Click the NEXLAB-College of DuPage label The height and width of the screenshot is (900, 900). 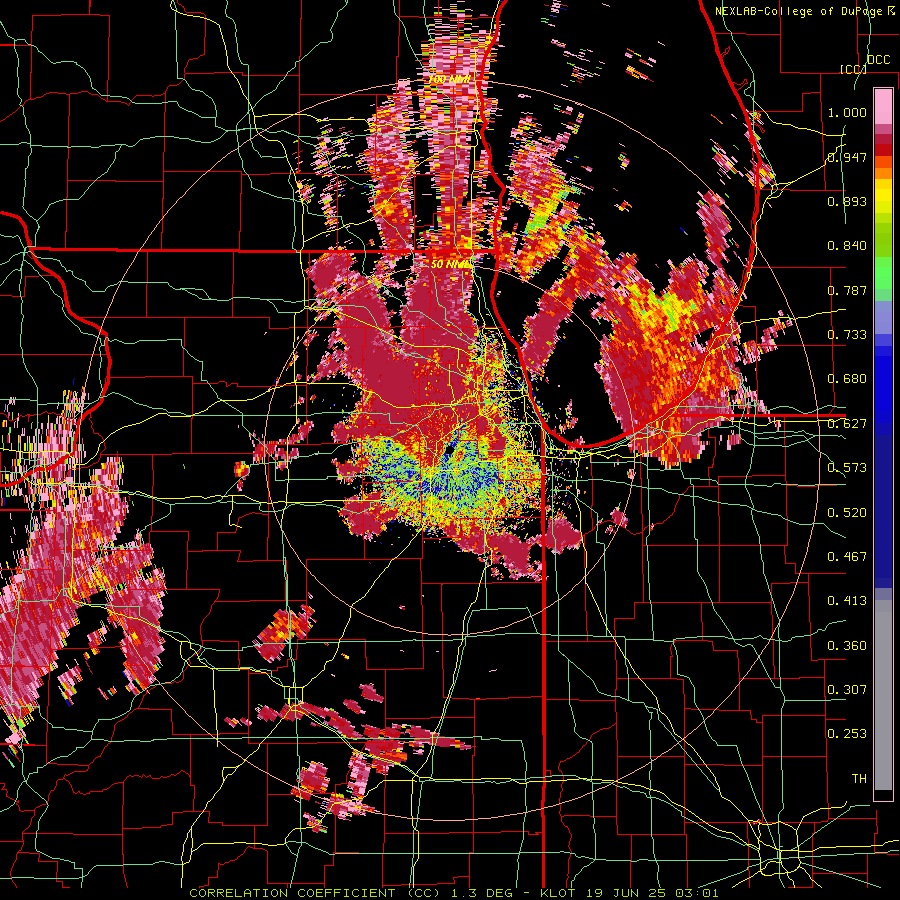[801, 11]
